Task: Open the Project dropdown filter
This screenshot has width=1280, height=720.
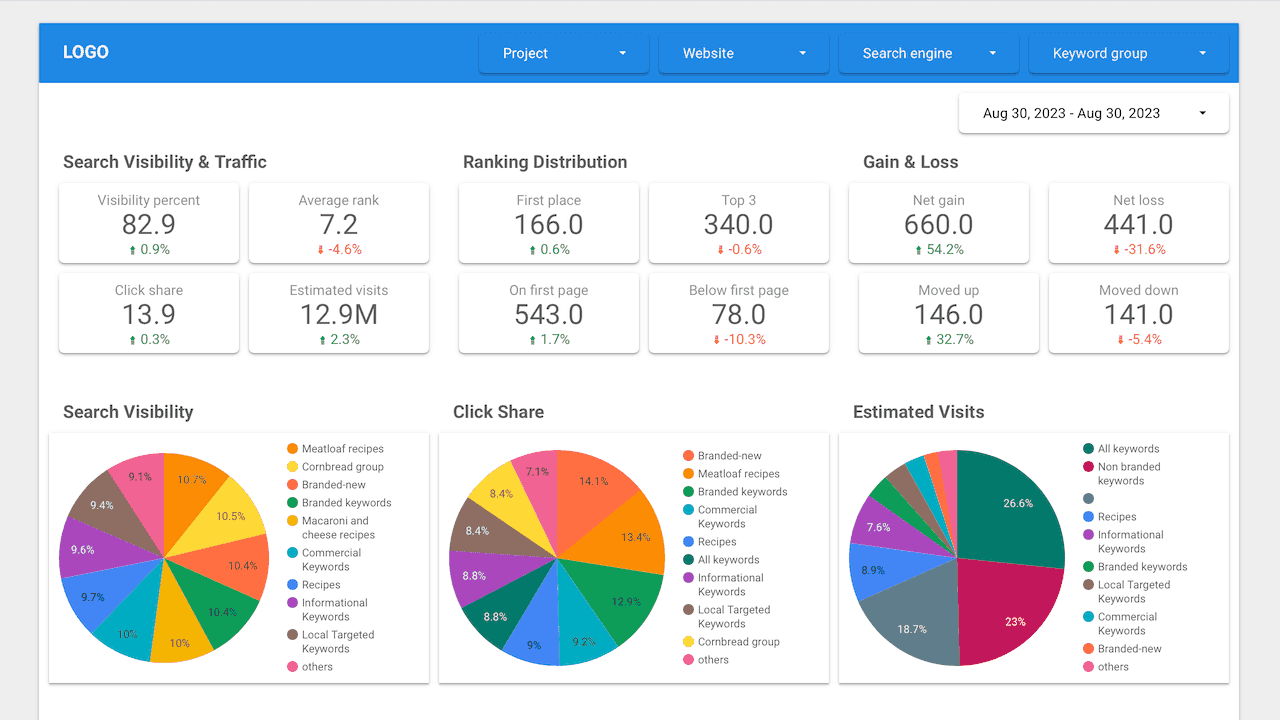Action: point(564,53)
